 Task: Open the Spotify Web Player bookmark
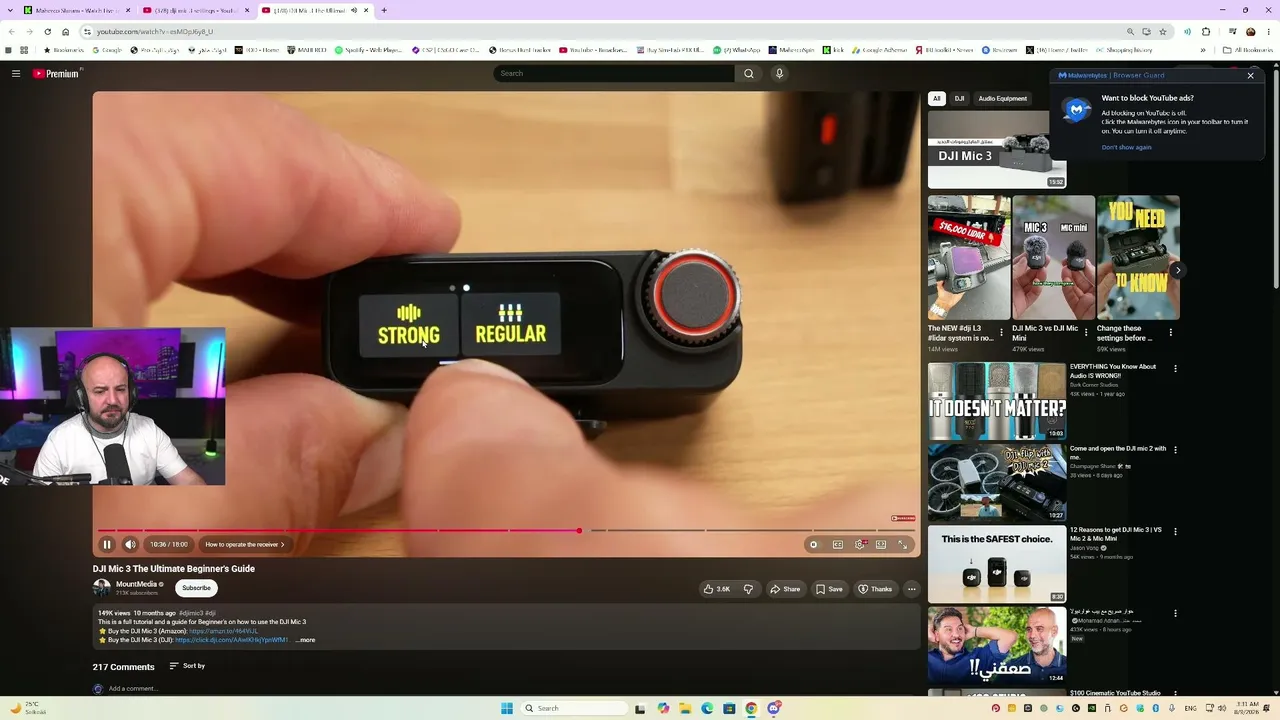click(x=369, y=50)
